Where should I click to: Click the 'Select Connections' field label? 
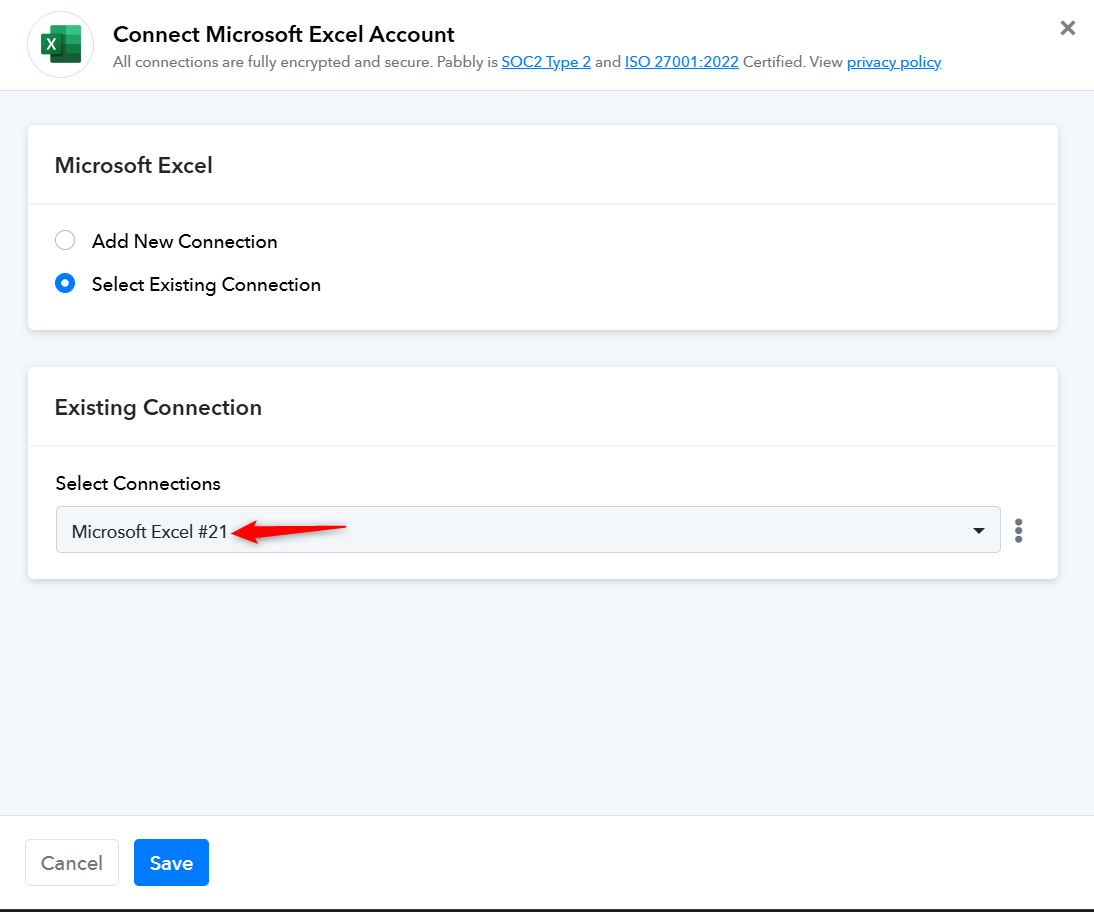click(x=138, y=484)
